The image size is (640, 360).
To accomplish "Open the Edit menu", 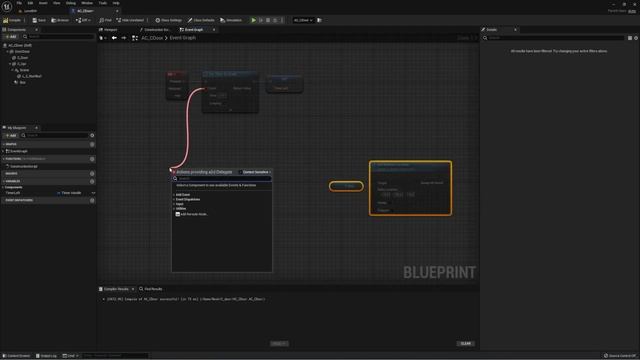I will 30,3.
